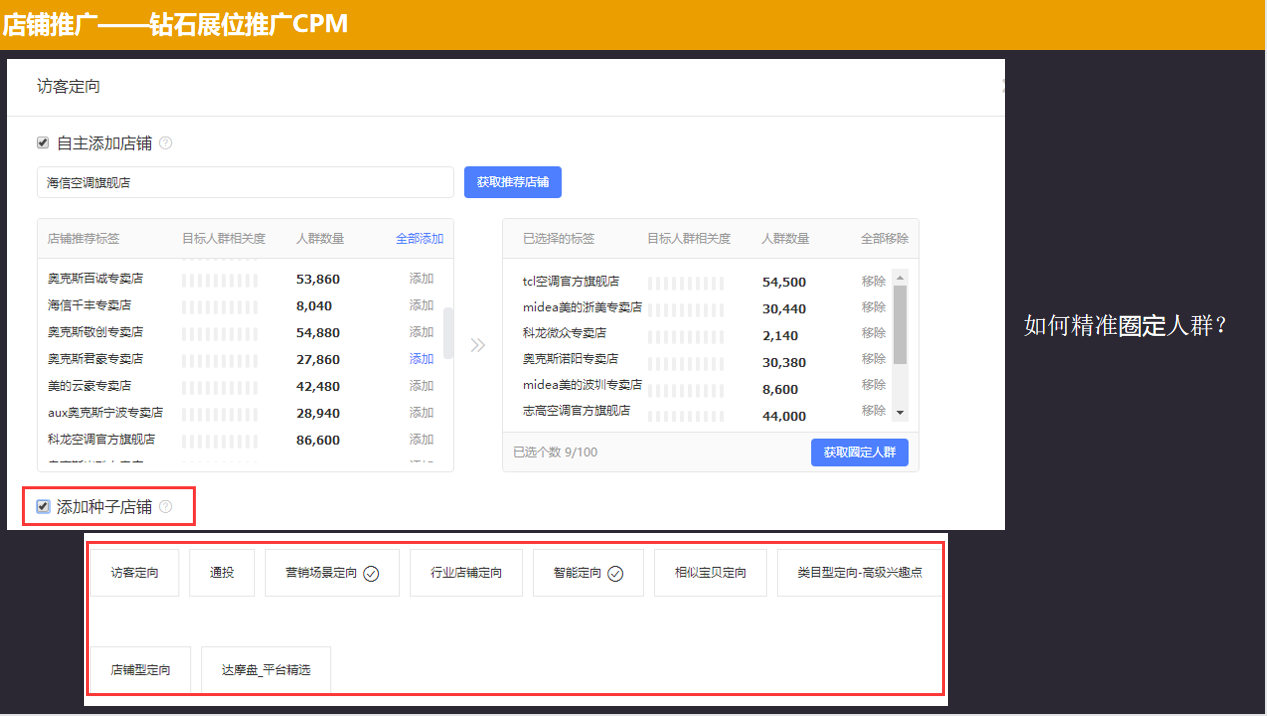
Task: Click help icon beside 自主添加店铺
Action: 166,143
